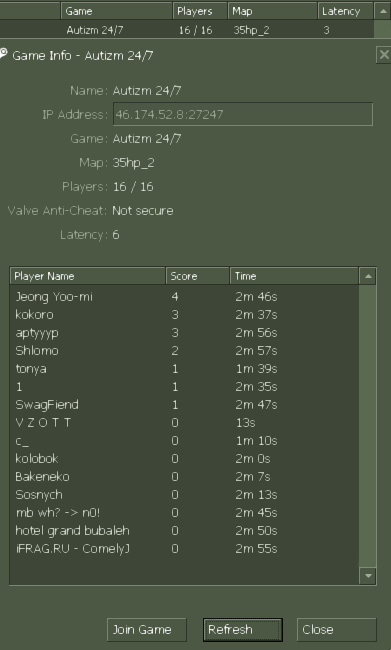
Task: Click into the IP Address field
Action: click(243, 114)
